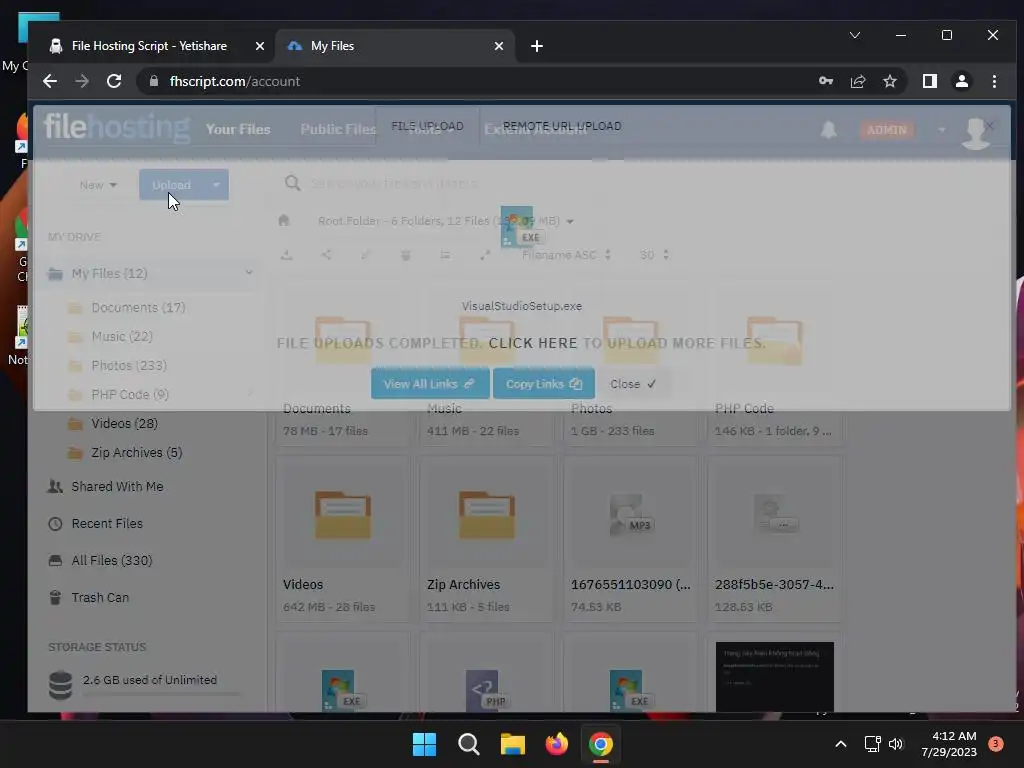This screenshot has height=768, width=1024.
Task: Click here to upload more files
Action: [533, 343]
